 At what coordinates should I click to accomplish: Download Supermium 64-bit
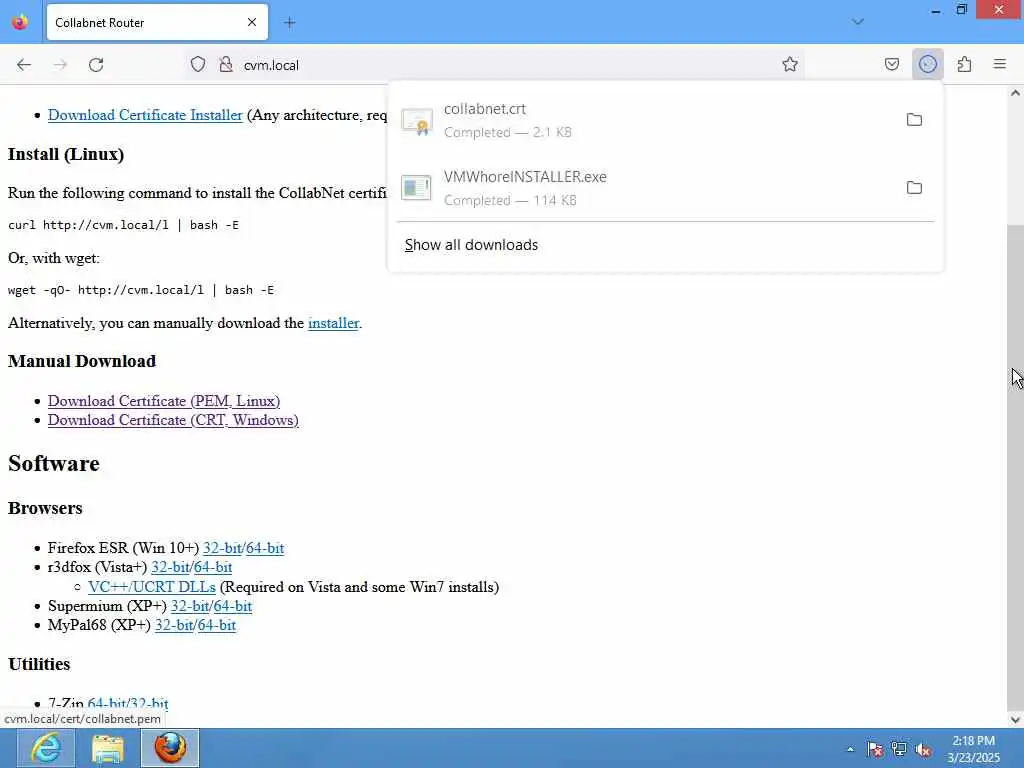point(232,605)
